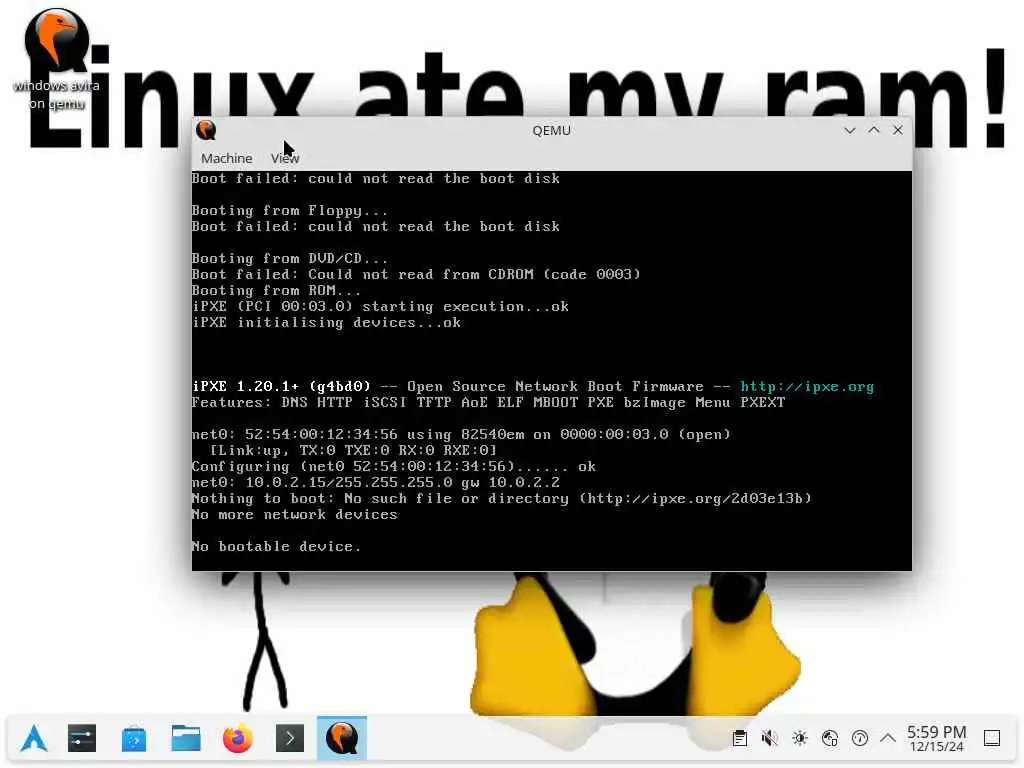Click the 'Features: DNS HTTP iSCSI' line
This screenshot has width=1024, height=768.
(x=488, y=402)
